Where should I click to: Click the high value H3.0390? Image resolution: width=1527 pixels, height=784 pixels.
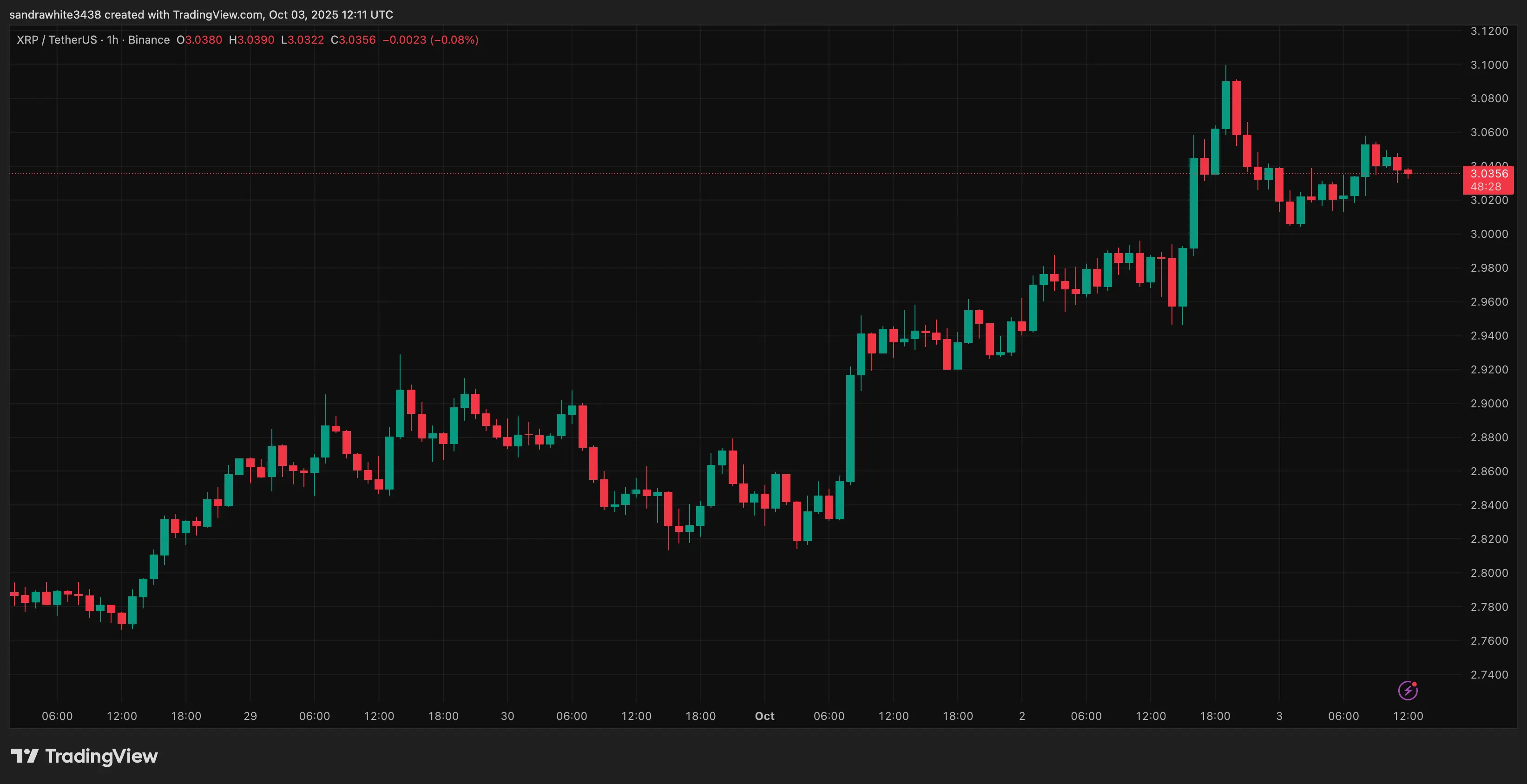pyautogui.click(x=251, y=39)
